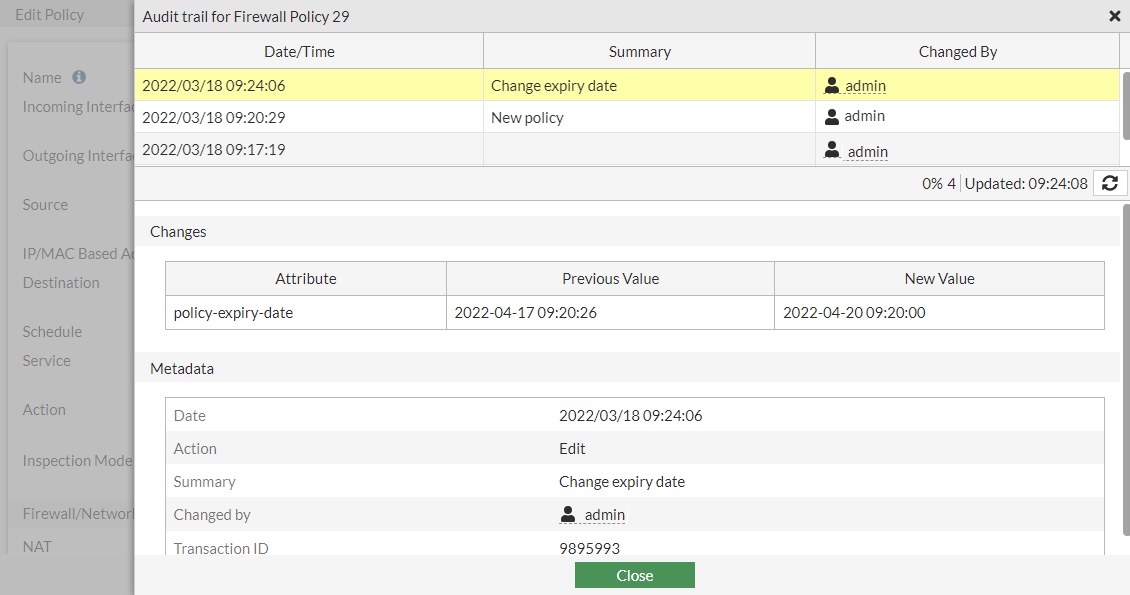1130x595 pixels.
Task: Click the info icon next to Name
Action: tap(79, 77)
